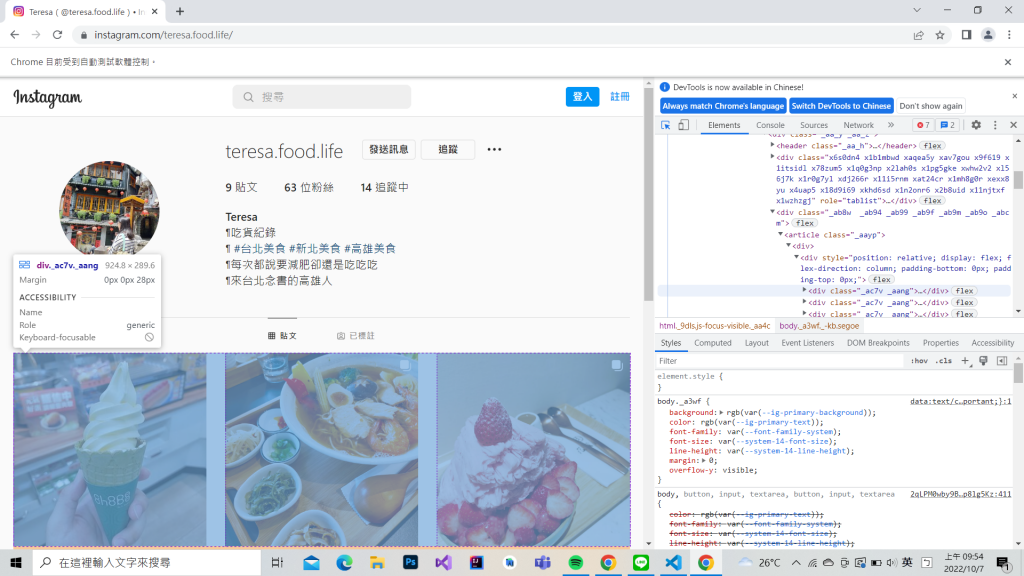Viewport: 1024px width, 576px height.
Task: Open Photoshop from the taskbar
Action: pyautogui.click(x=410, y=562)
